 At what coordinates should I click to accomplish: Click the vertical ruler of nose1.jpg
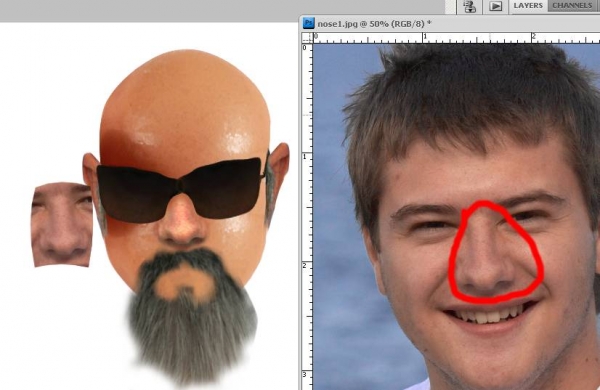307,216
